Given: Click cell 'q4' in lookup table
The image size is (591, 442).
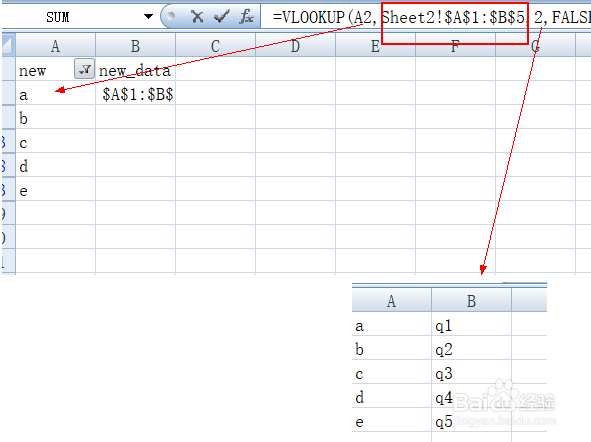Looking at the screenshot, I should point(471,397).
